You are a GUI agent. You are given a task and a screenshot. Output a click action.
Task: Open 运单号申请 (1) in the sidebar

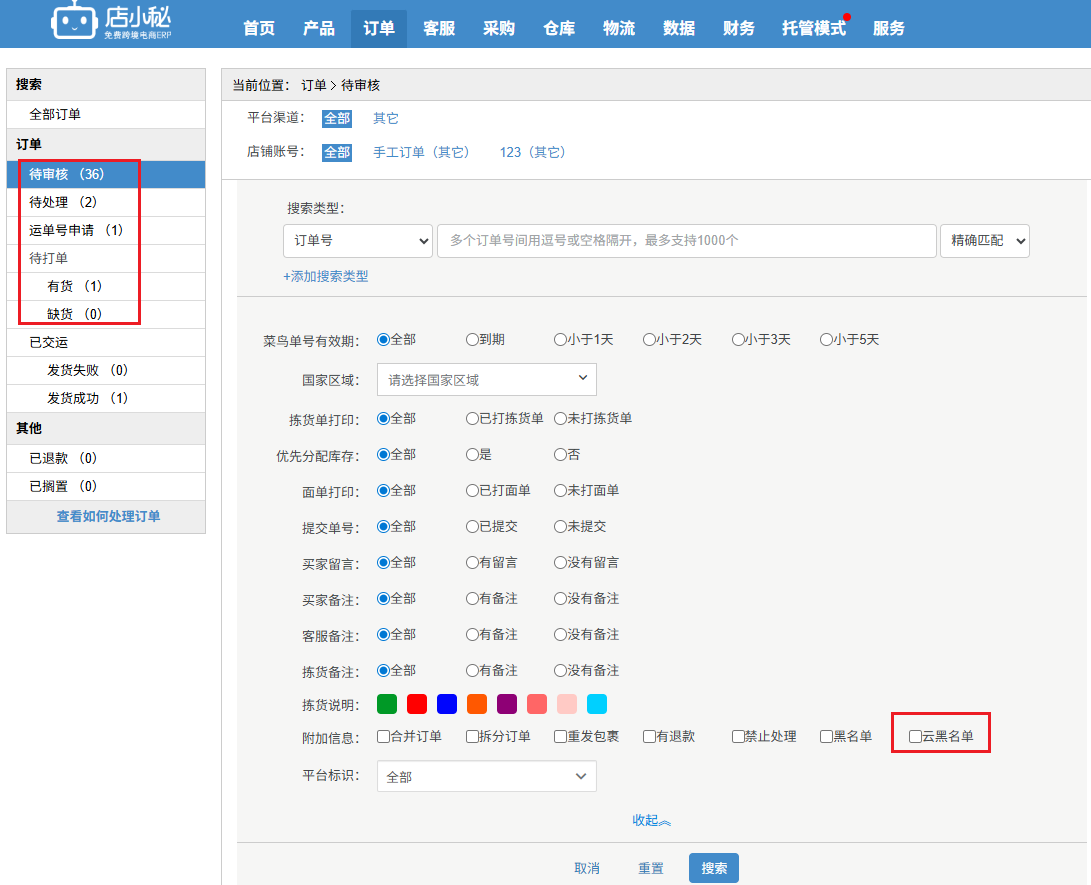[106, 230]
